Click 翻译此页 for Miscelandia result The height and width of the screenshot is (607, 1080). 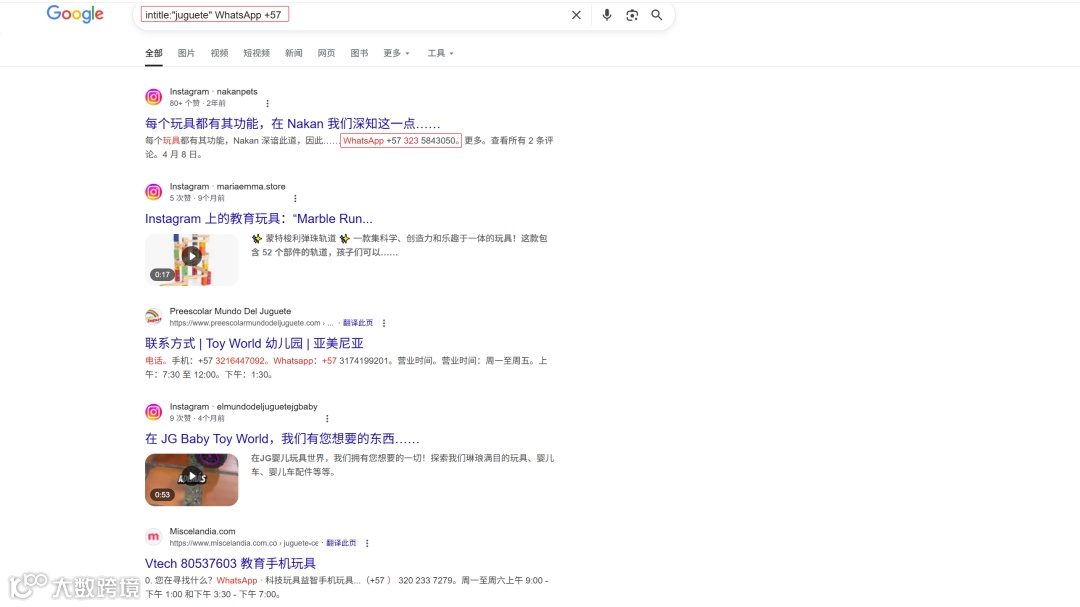click(341, 543)
